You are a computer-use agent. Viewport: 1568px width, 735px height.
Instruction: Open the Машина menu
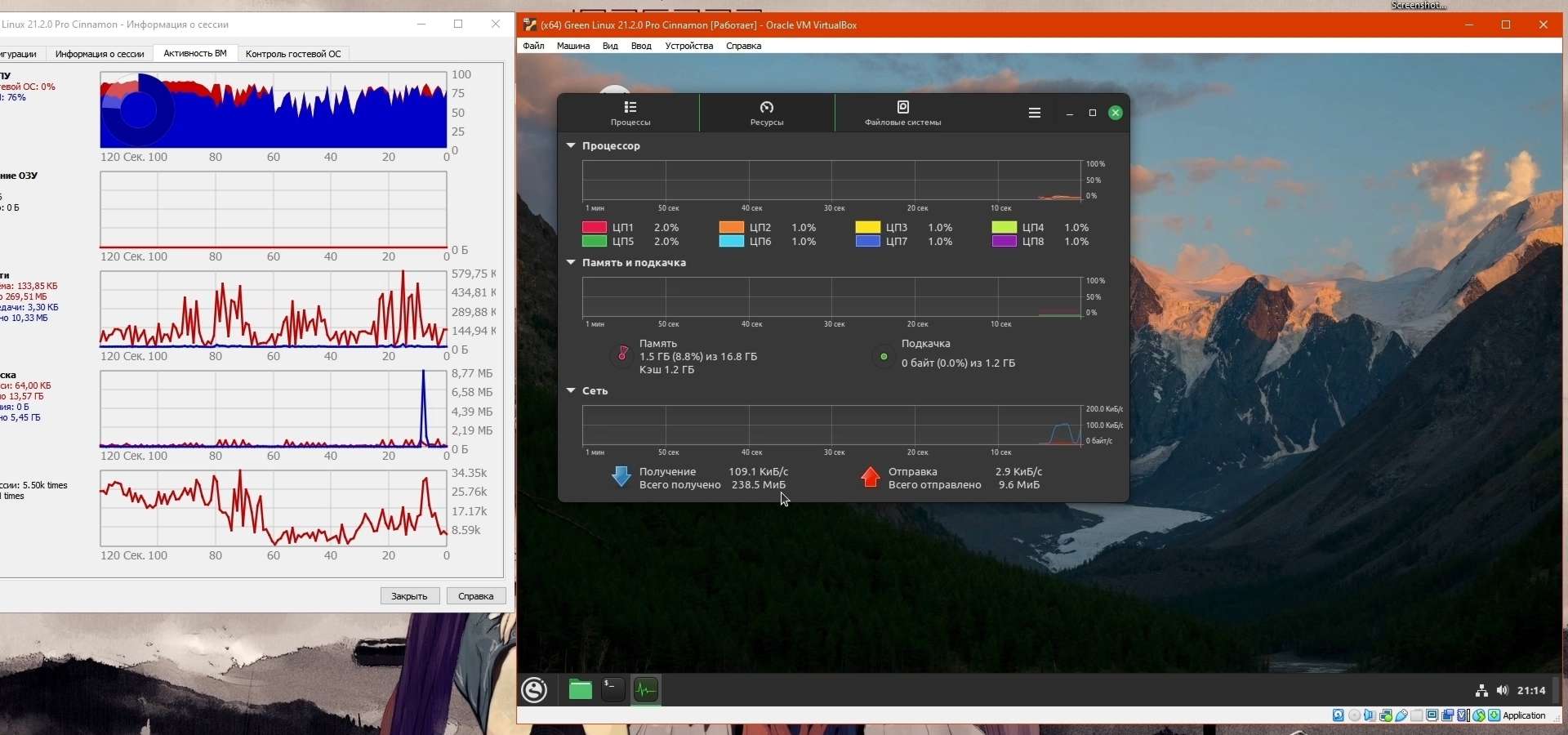573,46
